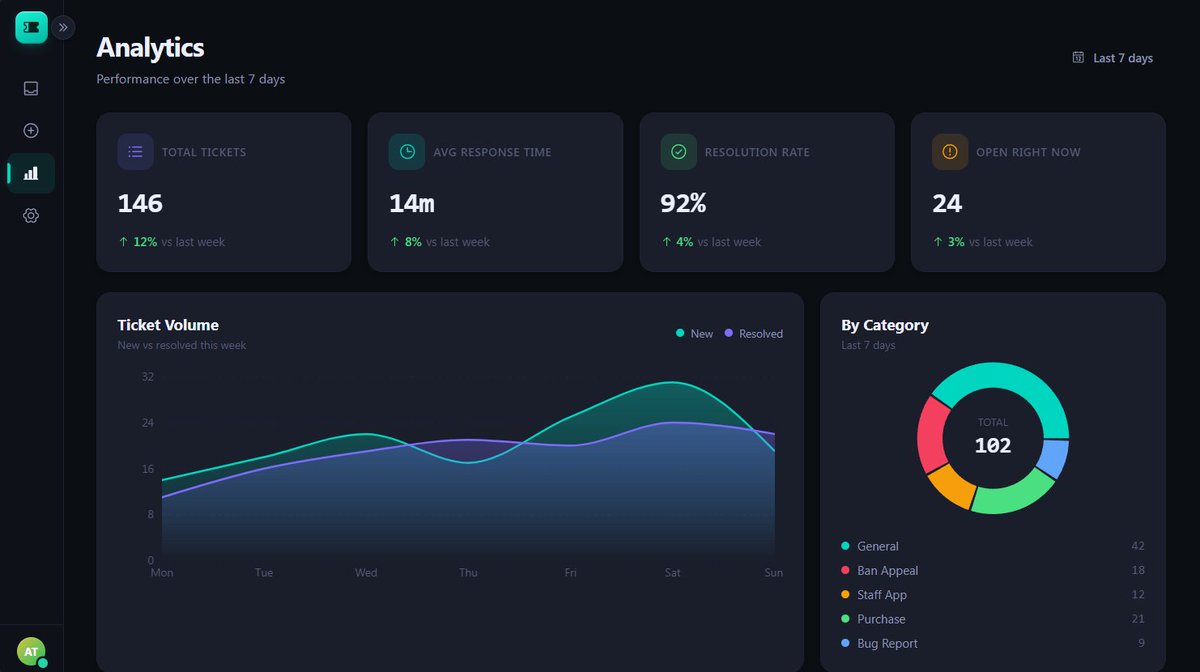The height and width of the screenshot is (672, 1200).
Task: Click the 4% vs last week trend
Action: pos(711,242)
